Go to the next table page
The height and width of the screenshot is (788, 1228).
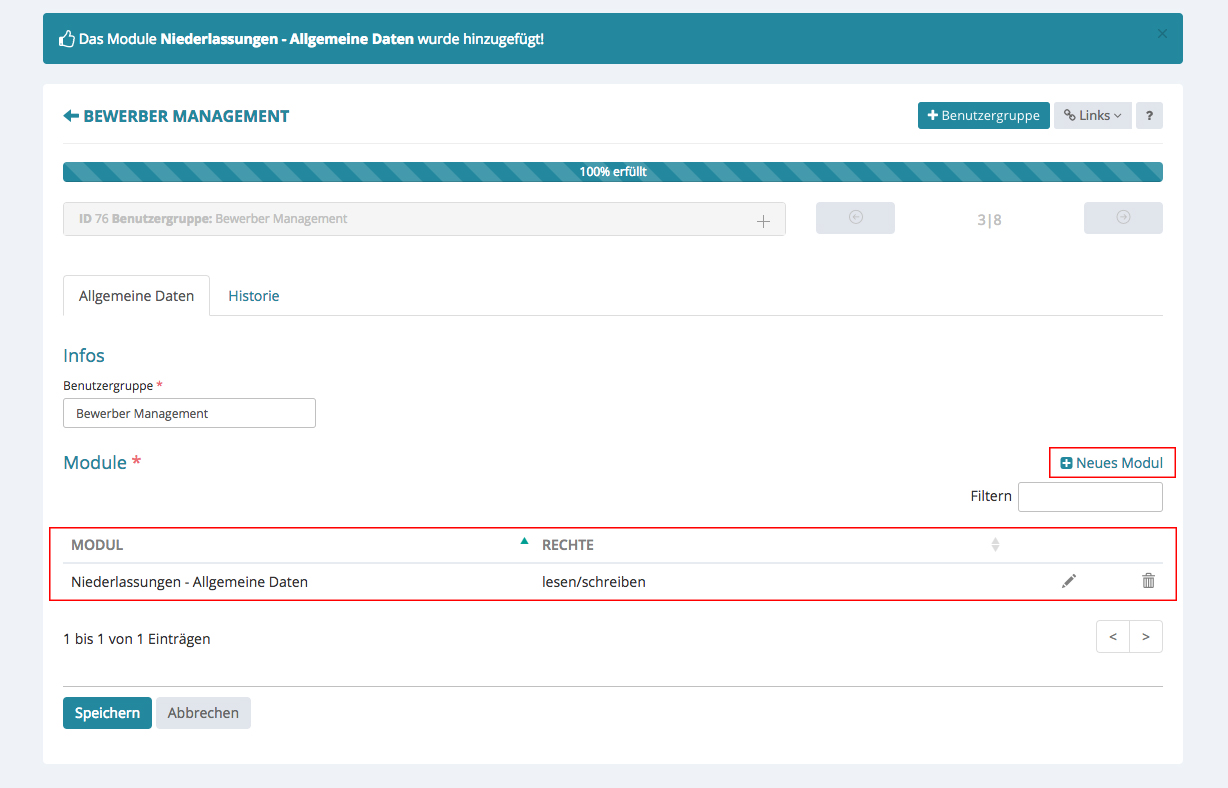1146,637
